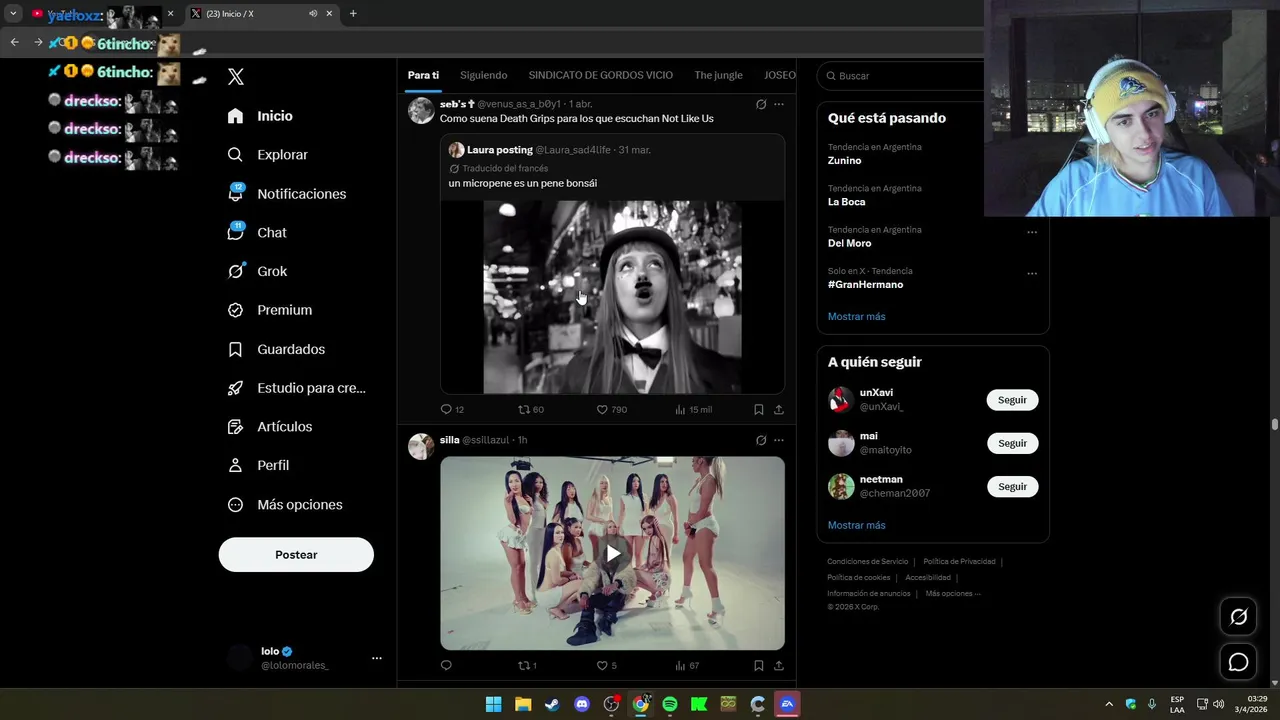
Task: Bookmark the seb's Death Grips post
Action: [x=759, y=409]
